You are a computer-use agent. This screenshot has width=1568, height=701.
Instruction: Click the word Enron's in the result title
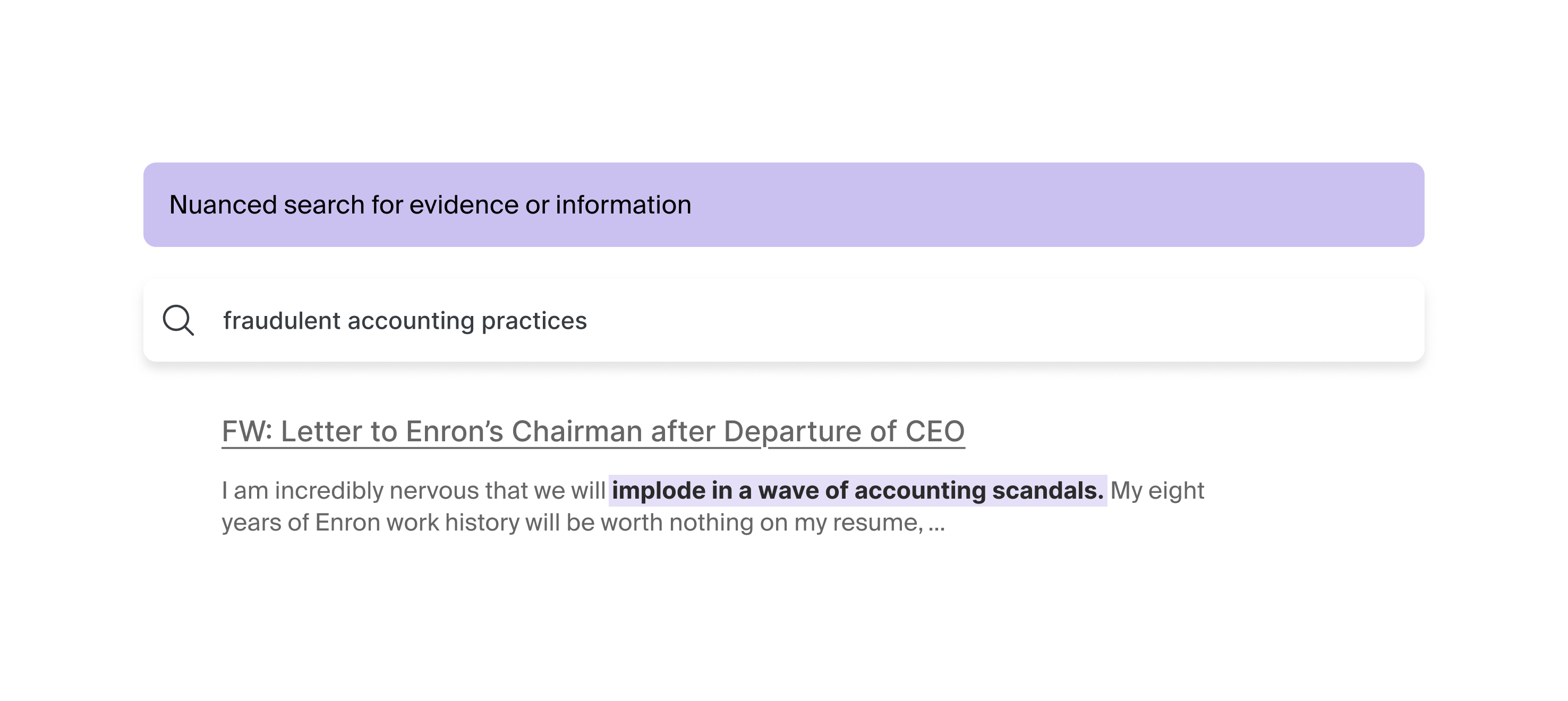(x=454, y=431)
